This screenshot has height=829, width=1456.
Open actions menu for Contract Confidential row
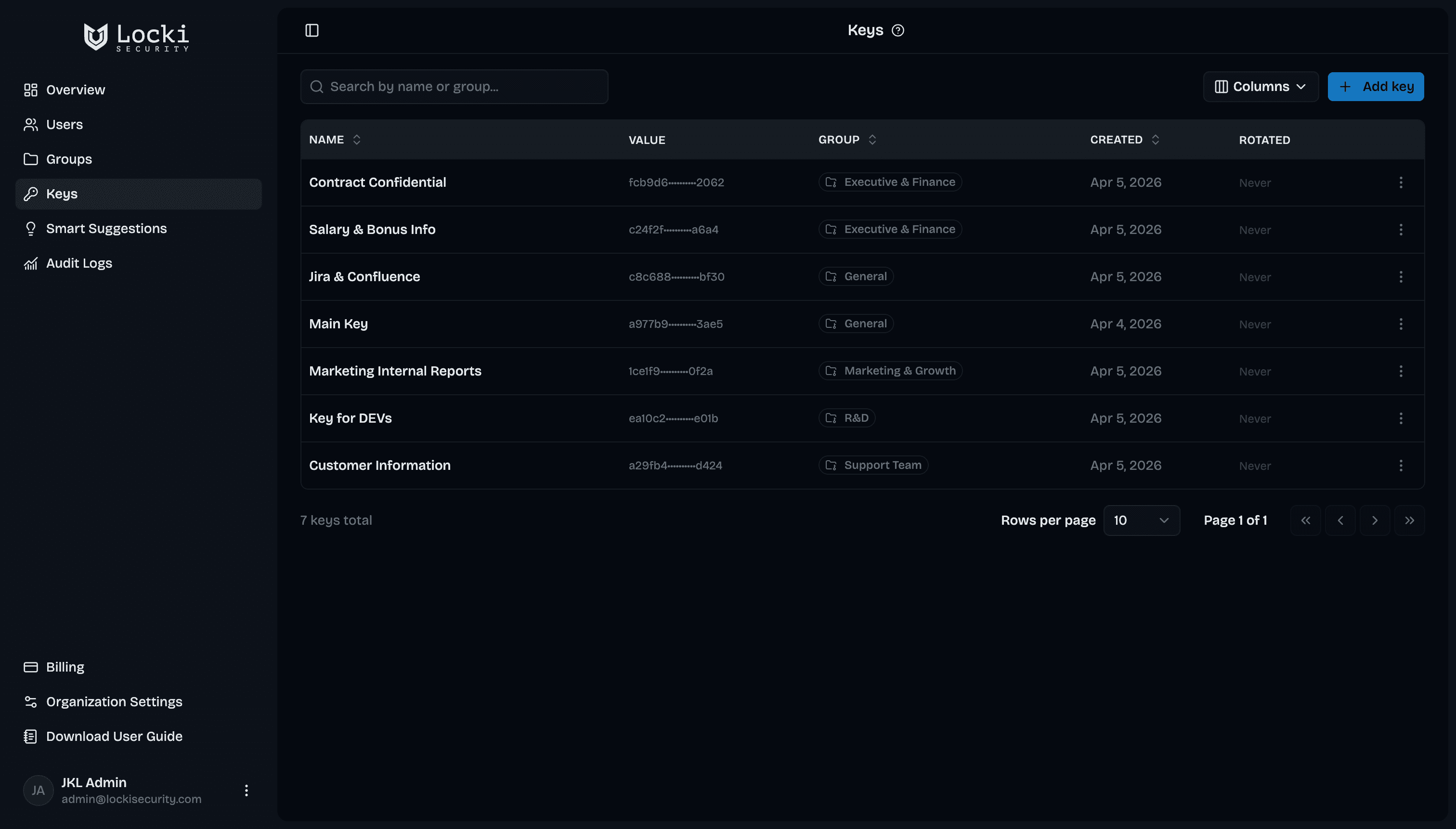(x=1400, y=182)
